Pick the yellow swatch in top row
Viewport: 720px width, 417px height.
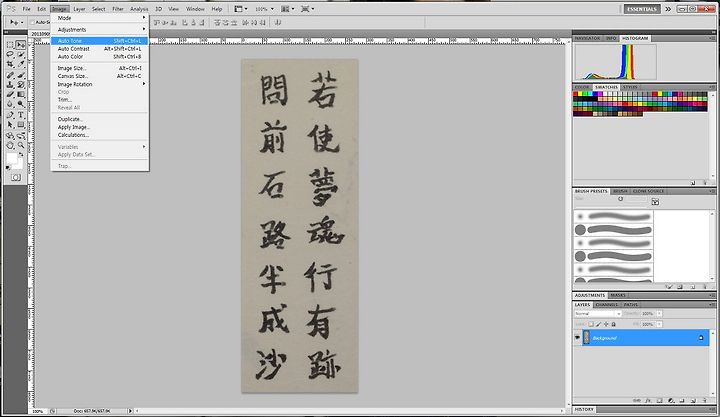pyautogui.click(x=581, y=94)
